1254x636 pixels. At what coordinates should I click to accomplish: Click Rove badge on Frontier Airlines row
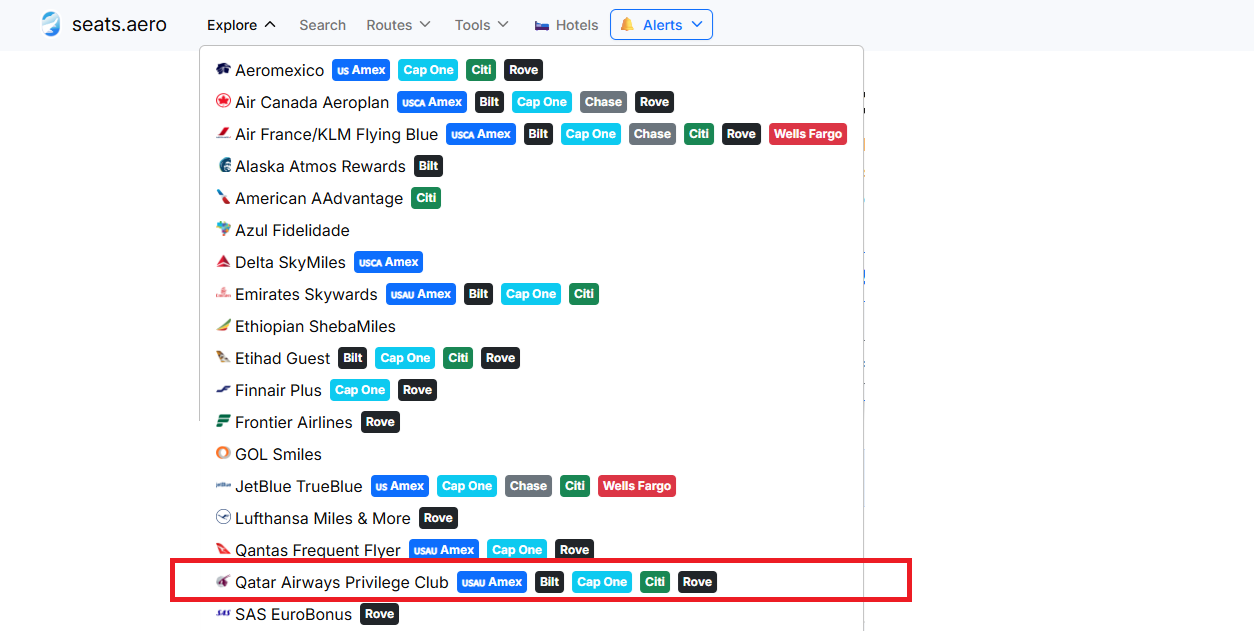pos(380,422)
